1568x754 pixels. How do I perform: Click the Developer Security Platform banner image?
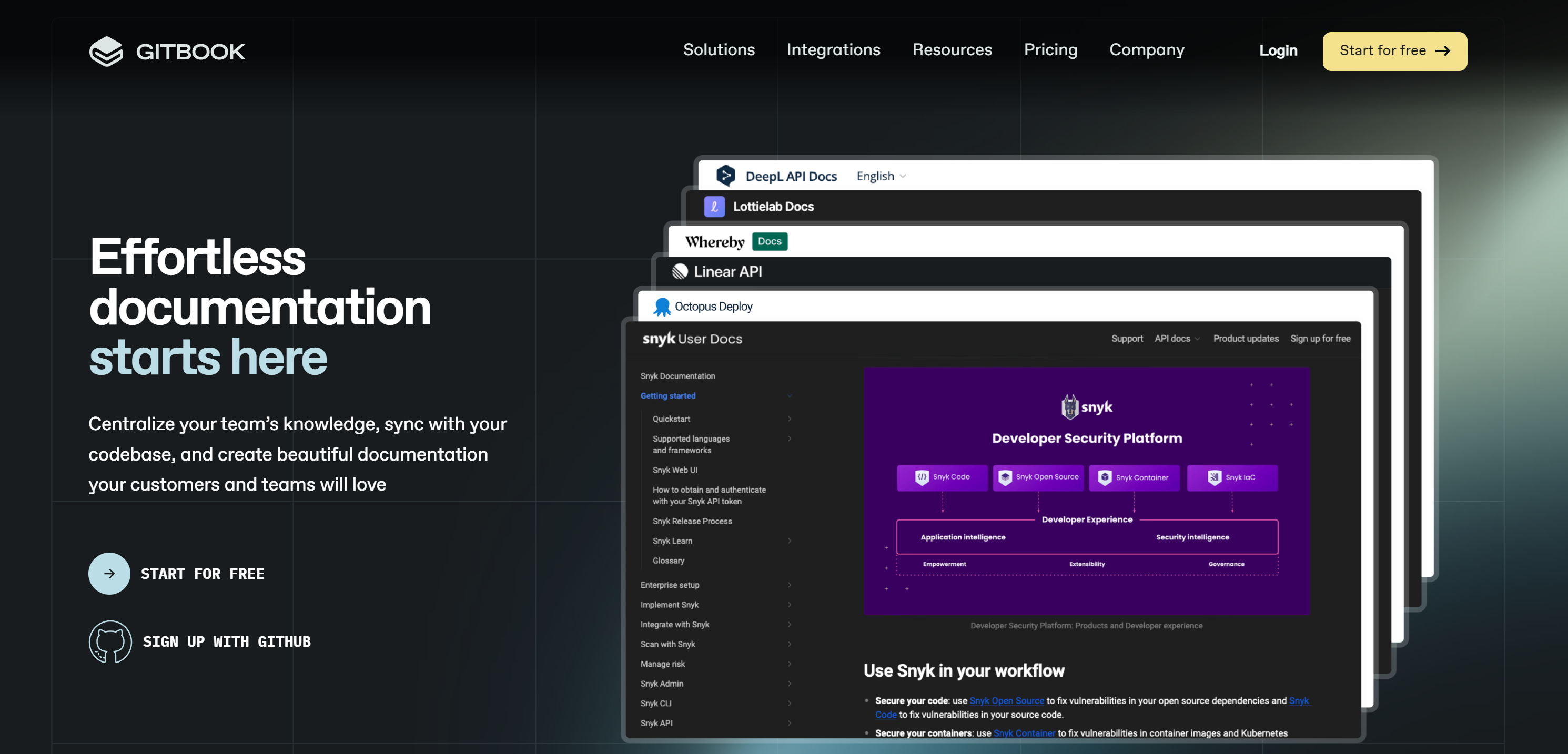click(x=1087, y=491)
